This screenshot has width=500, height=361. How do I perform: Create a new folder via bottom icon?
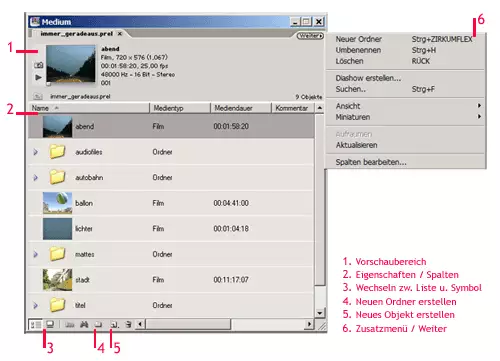[98, 324]
